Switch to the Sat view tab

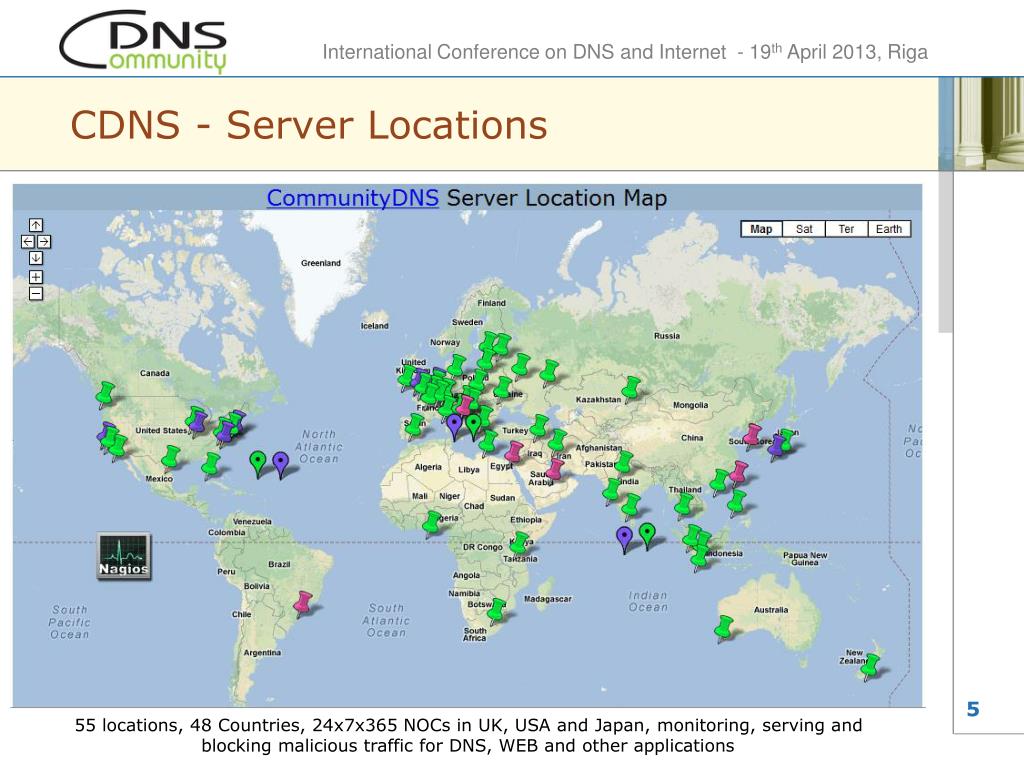[804, 229]
